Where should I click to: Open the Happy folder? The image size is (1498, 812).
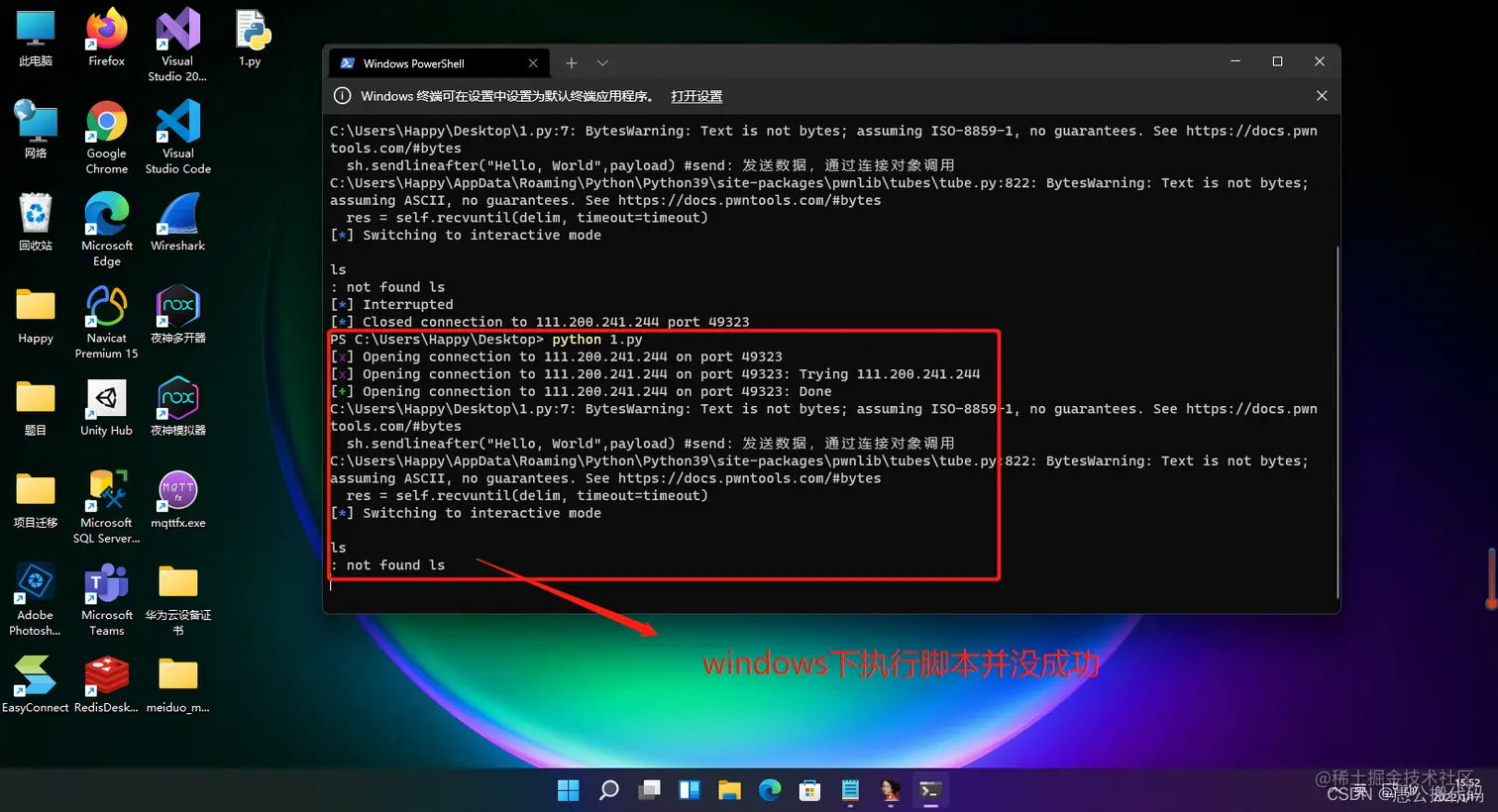coord(36,316)
